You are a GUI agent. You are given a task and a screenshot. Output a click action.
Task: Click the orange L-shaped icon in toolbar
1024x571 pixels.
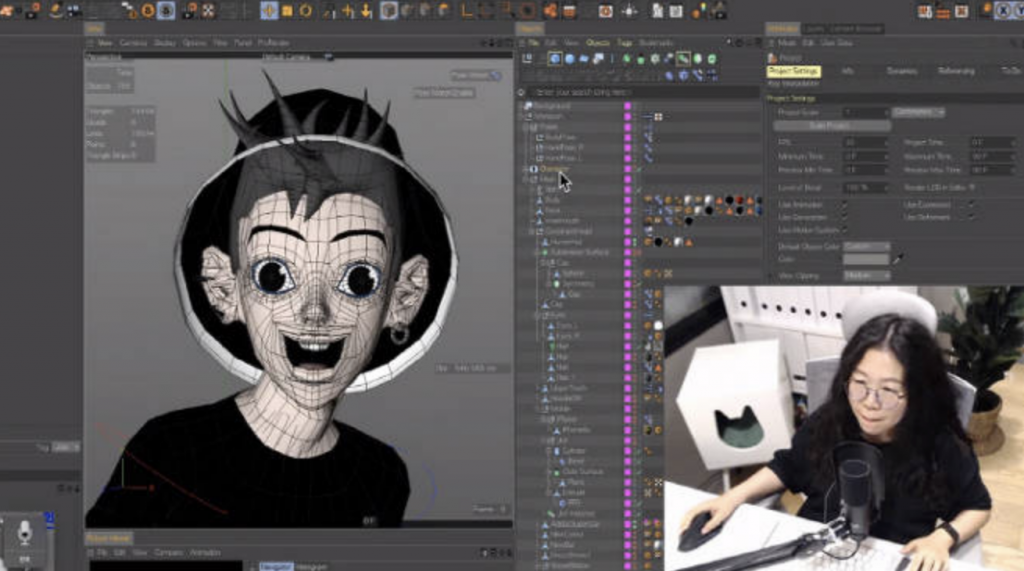click(467, 10)
